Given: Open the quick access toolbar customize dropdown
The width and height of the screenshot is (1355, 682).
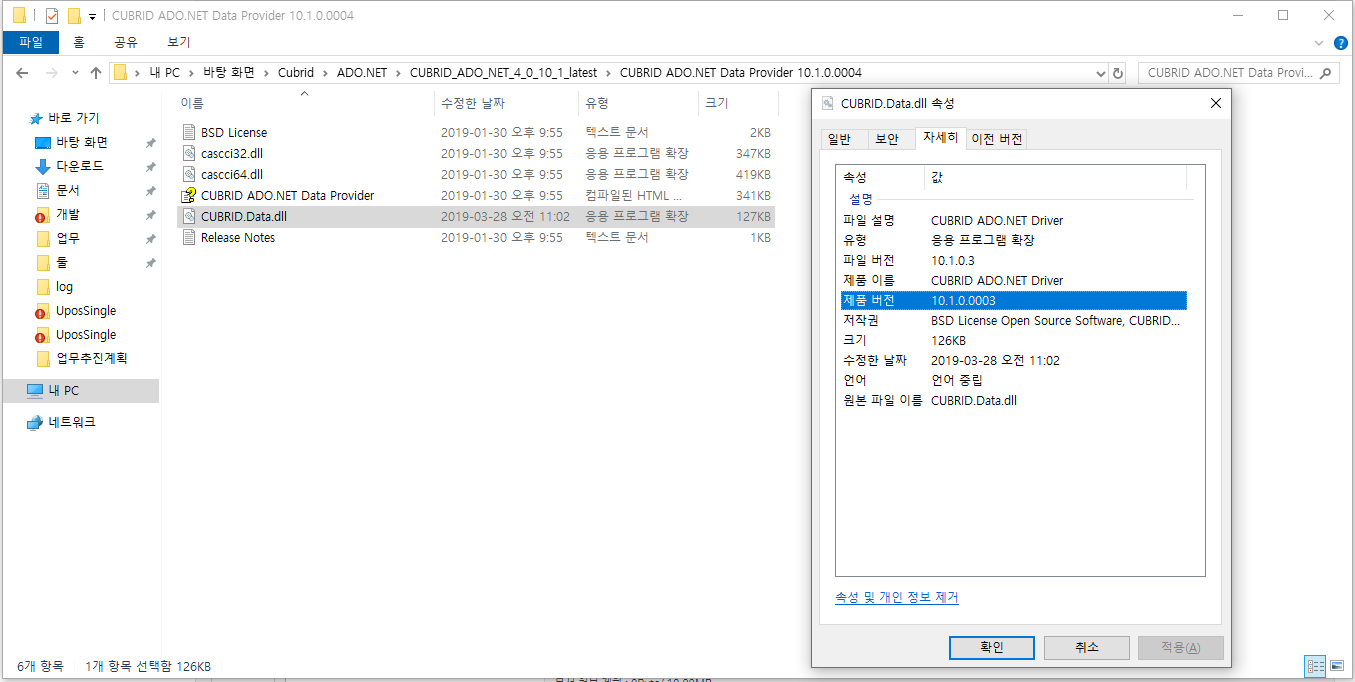Looking at the screenshot, I should click(x=93, y=16).
